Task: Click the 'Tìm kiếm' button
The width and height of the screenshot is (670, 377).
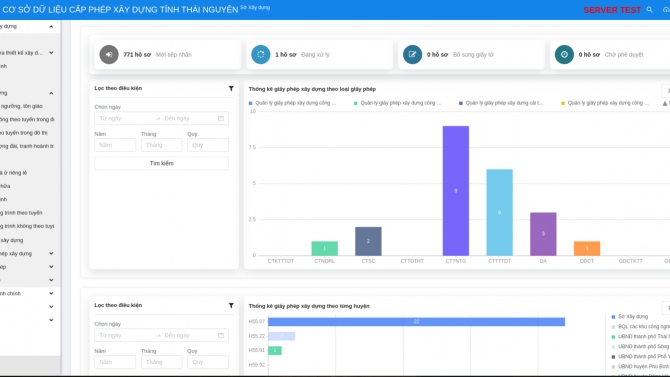Action: coord(162,163)
